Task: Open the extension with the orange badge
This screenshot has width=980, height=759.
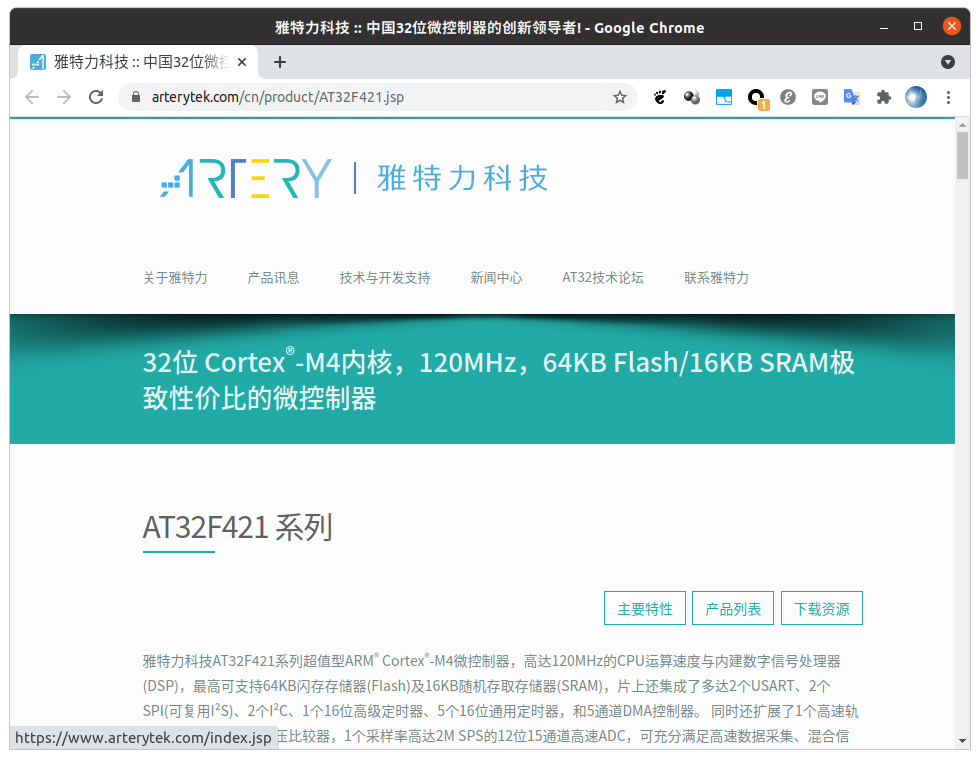Action: [757, 98]
